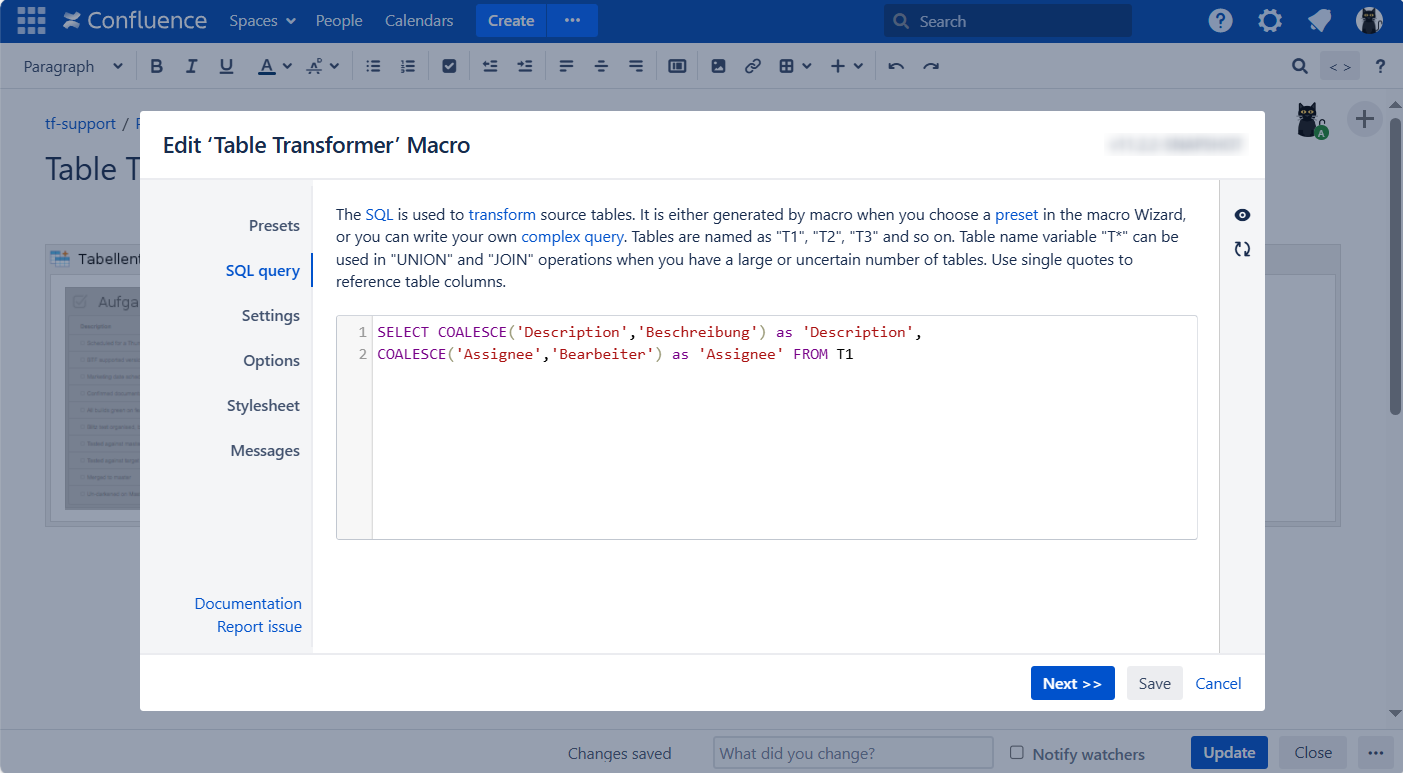The height and width of the screenshot is (773, 1403).
Task: Focus 'What did you change?' field
Action: 853,753
